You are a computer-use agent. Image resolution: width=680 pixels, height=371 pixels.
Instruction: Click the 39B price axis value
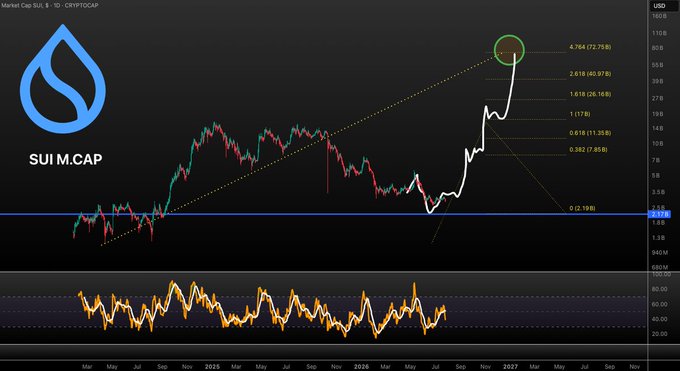(658, 81)
